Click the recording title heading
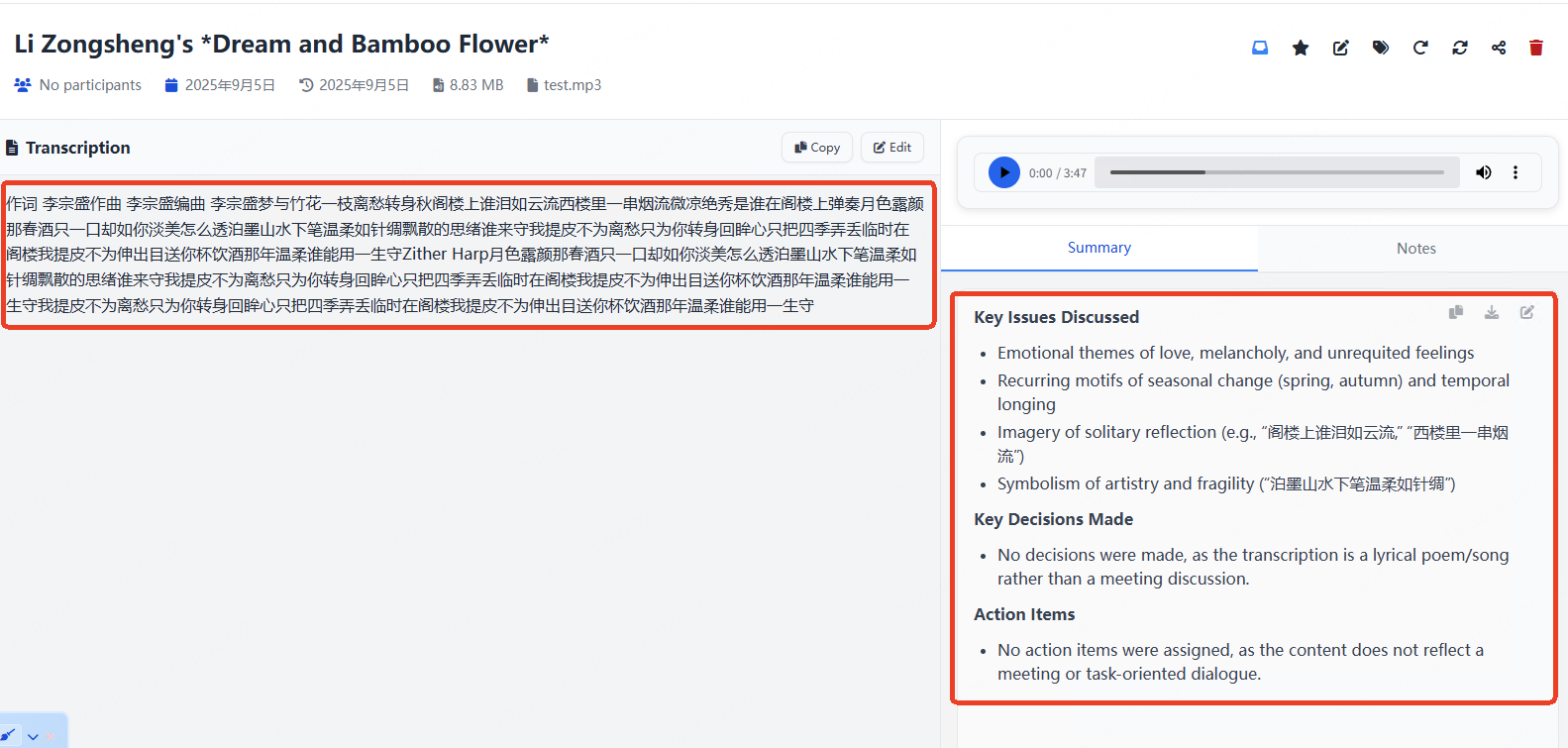The image size is (1568, 748). tap(281, 44)
